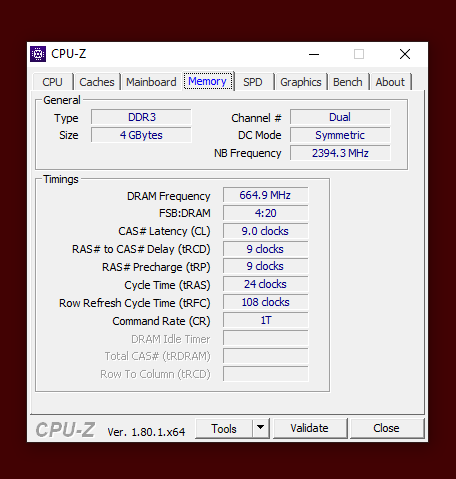Click the Validate button
The height and width of the screenshot is (479, 456).
(x=310, y=428)
